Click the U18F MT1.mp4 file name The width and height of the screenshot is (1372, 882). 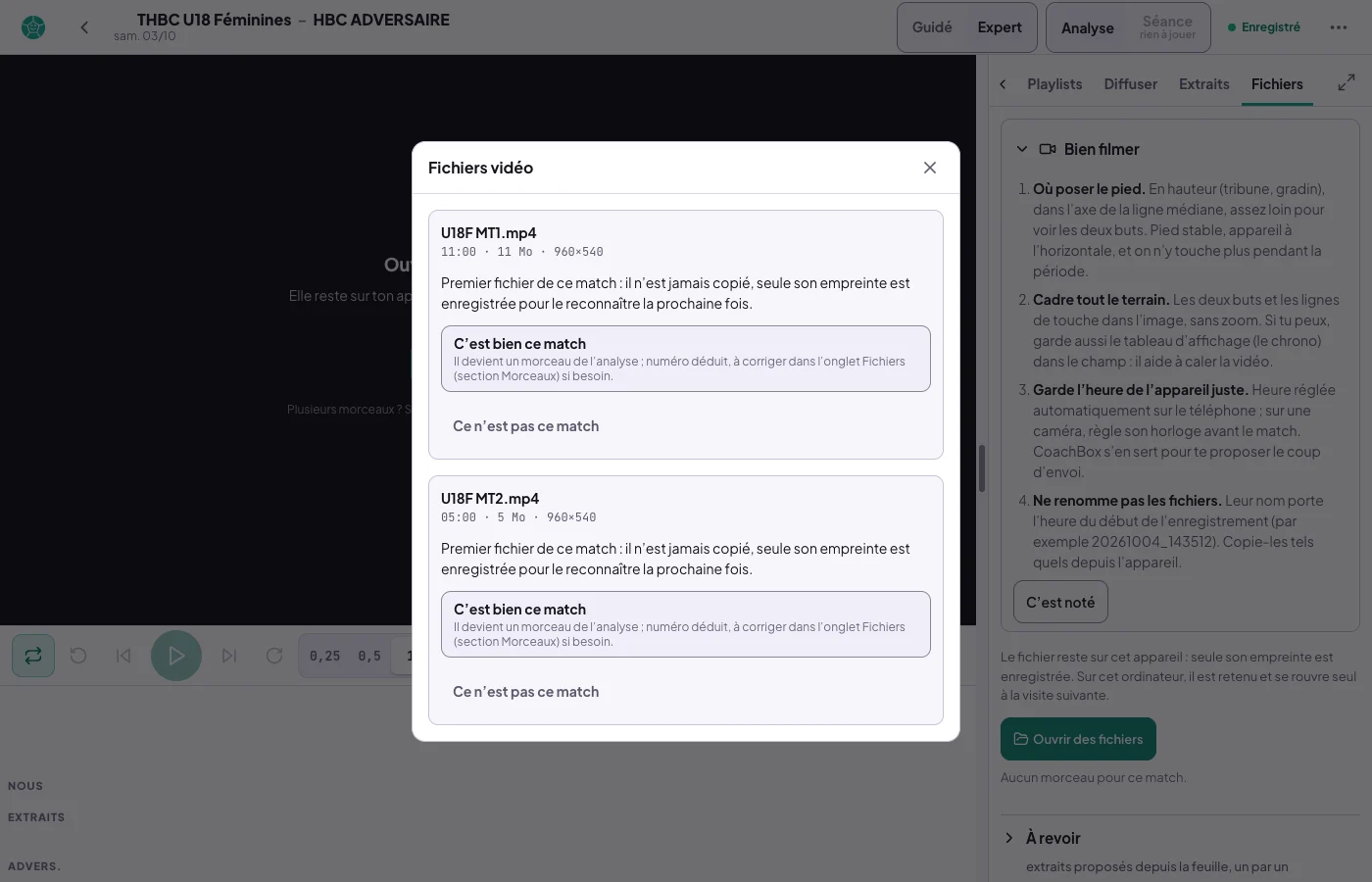tap(488, 232)
